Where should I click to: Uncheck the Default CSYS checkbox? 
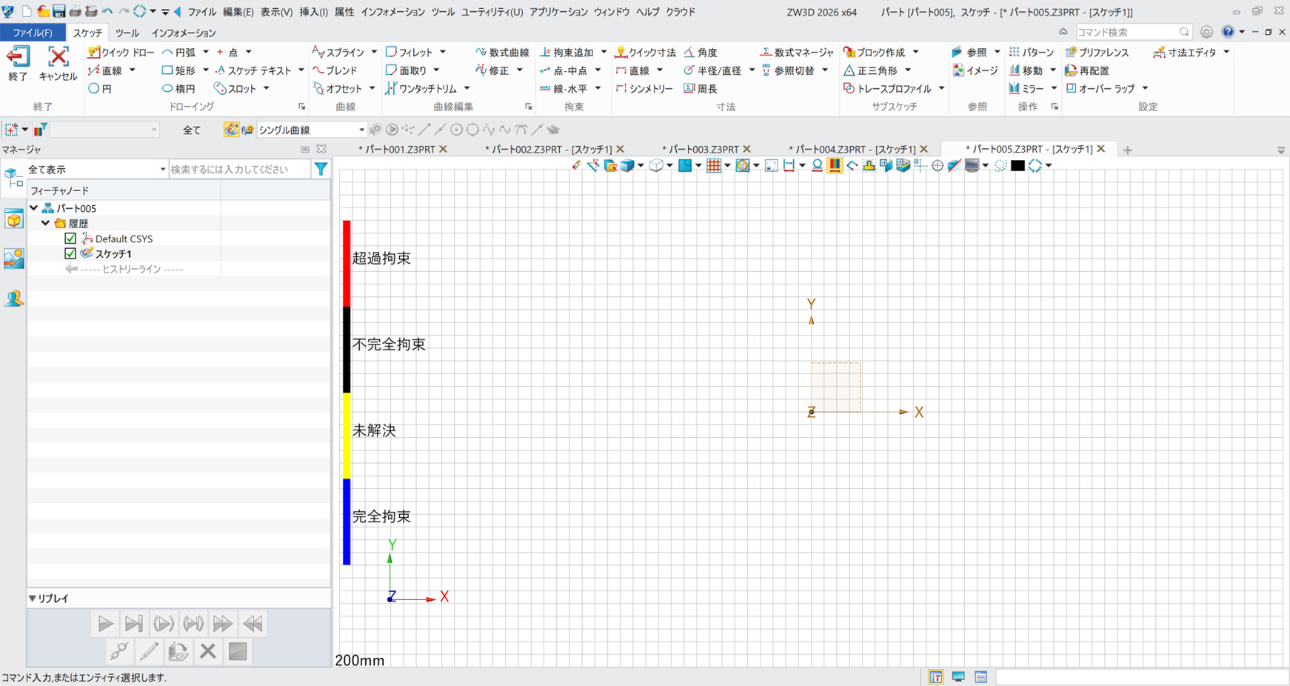pyautogui.click(x=70, y=239)
